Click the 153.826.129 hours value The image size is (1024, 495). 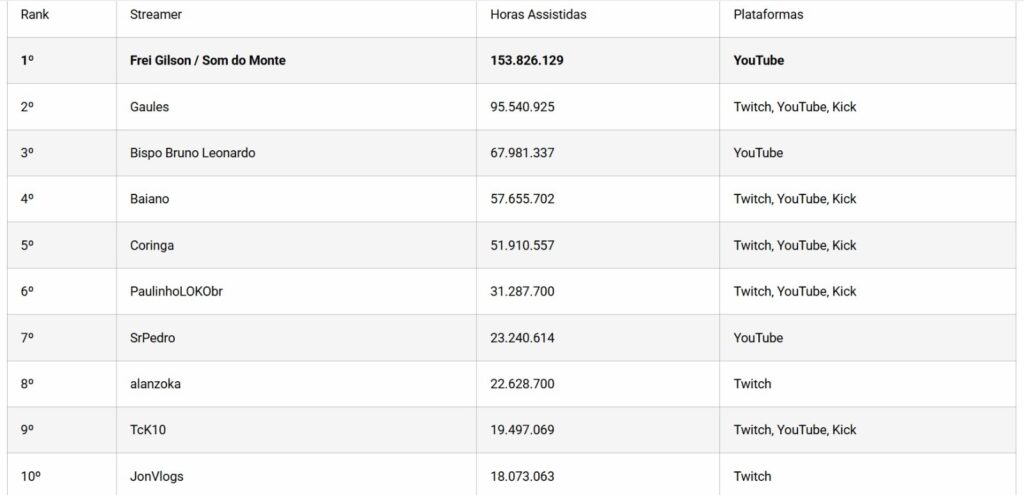point(527,60)
